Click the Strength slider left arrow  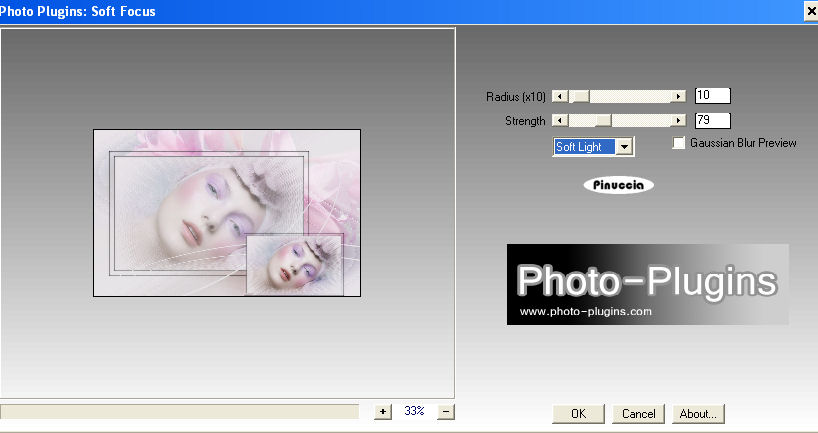[560, 121]
